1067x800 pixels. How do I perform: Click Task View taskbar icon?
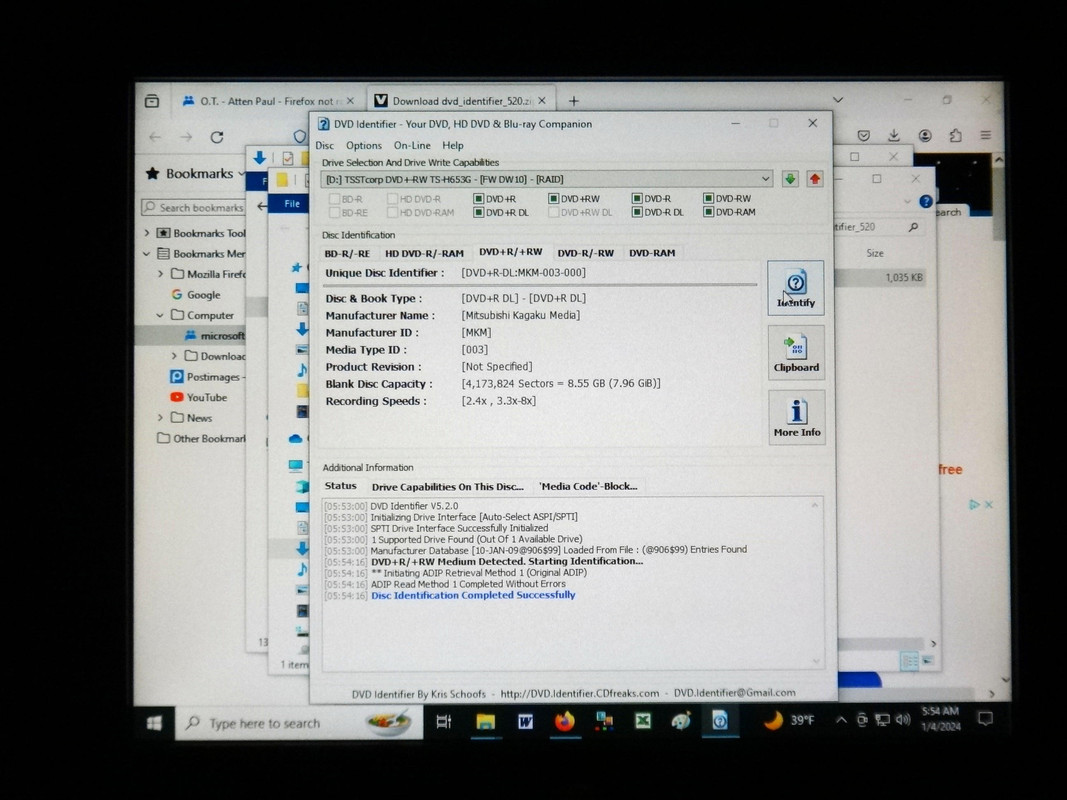pos(444,722)
